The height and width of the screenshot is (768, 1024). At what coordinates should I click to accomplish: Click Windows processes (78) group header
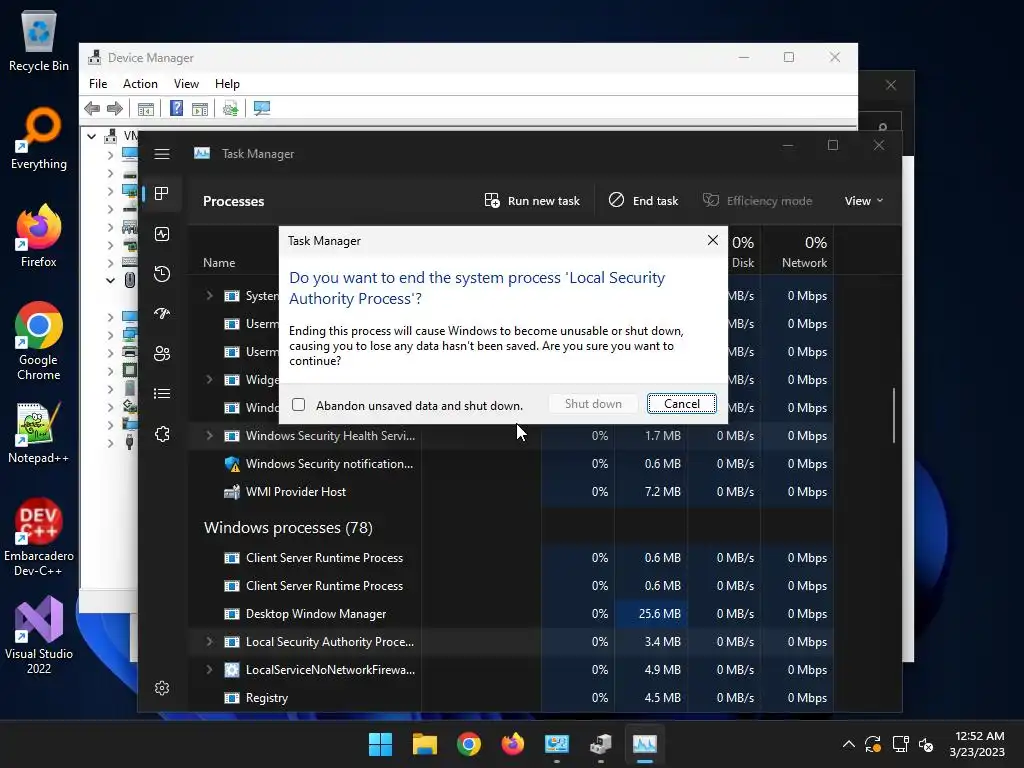(x=288, y=528)
